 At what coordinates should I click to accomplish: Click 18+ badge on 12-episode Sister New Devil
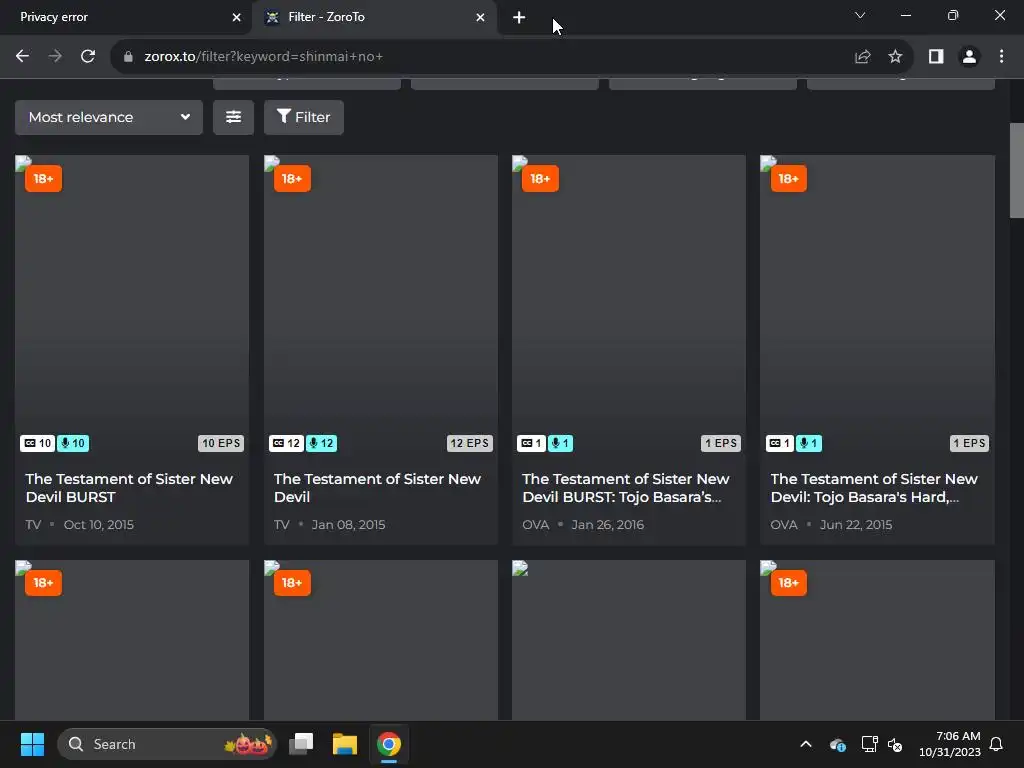point(292,179)
